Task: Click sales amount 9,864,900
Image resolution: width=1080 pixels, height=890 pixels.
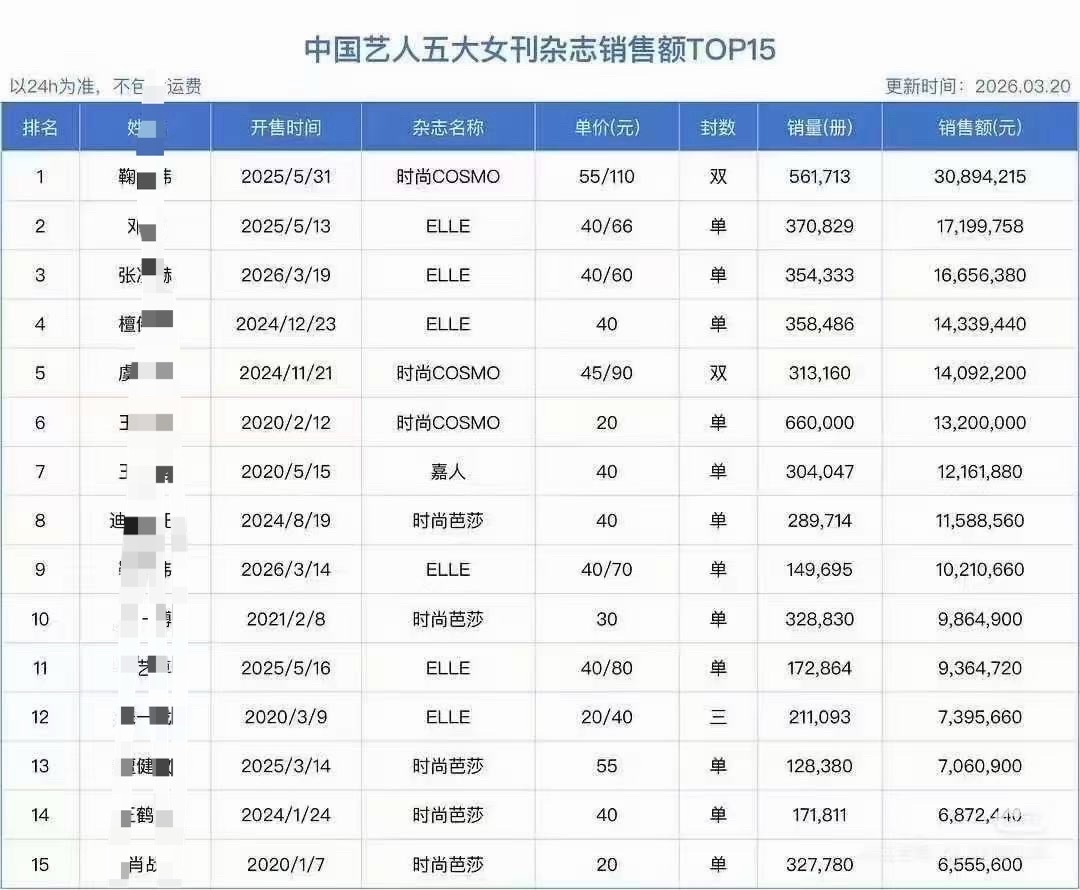Action: (x=980, y=619)
